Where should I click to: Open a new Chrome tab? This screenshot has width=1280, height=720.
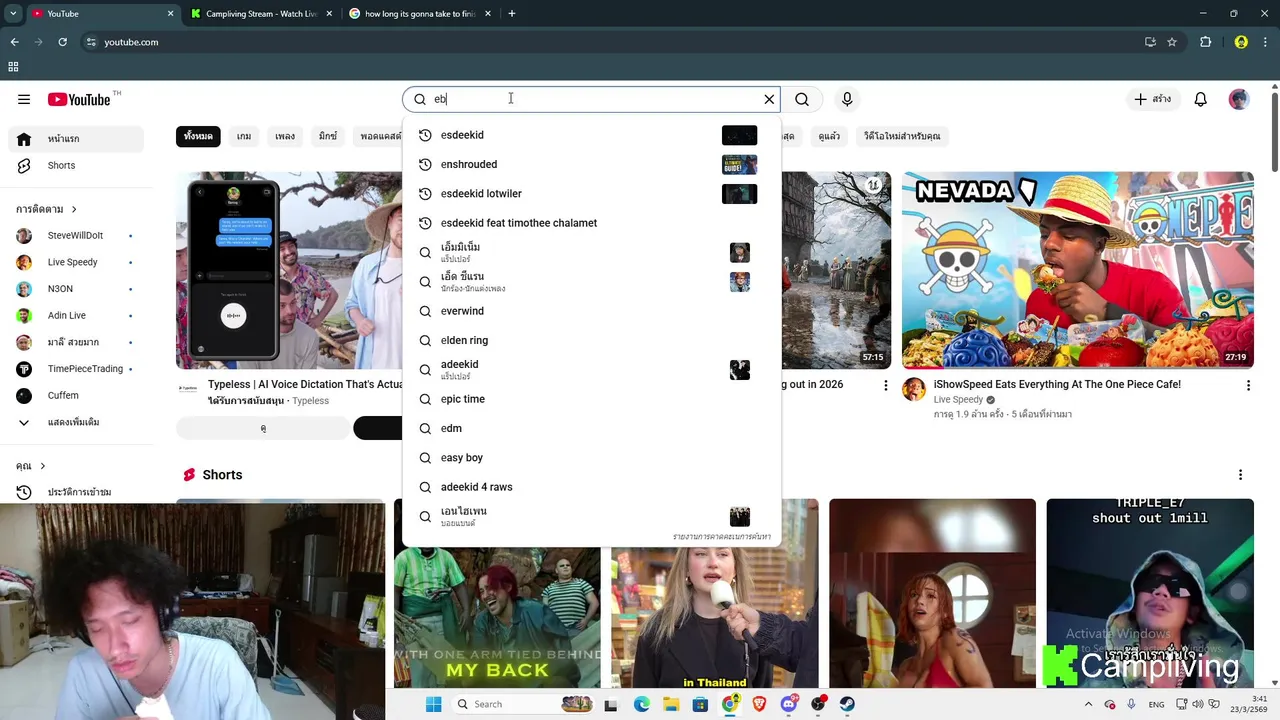tap(512, 14)
